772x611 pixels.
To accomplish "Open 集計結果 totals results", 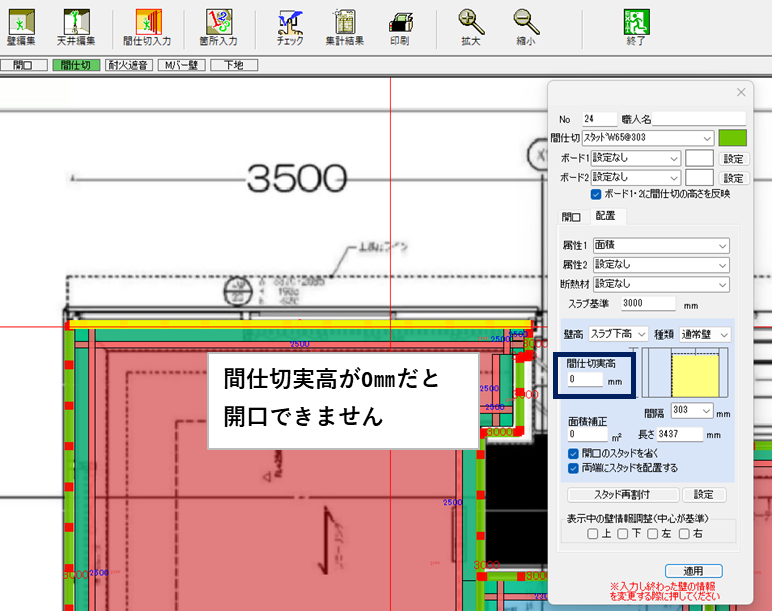I will click(345, 27).
